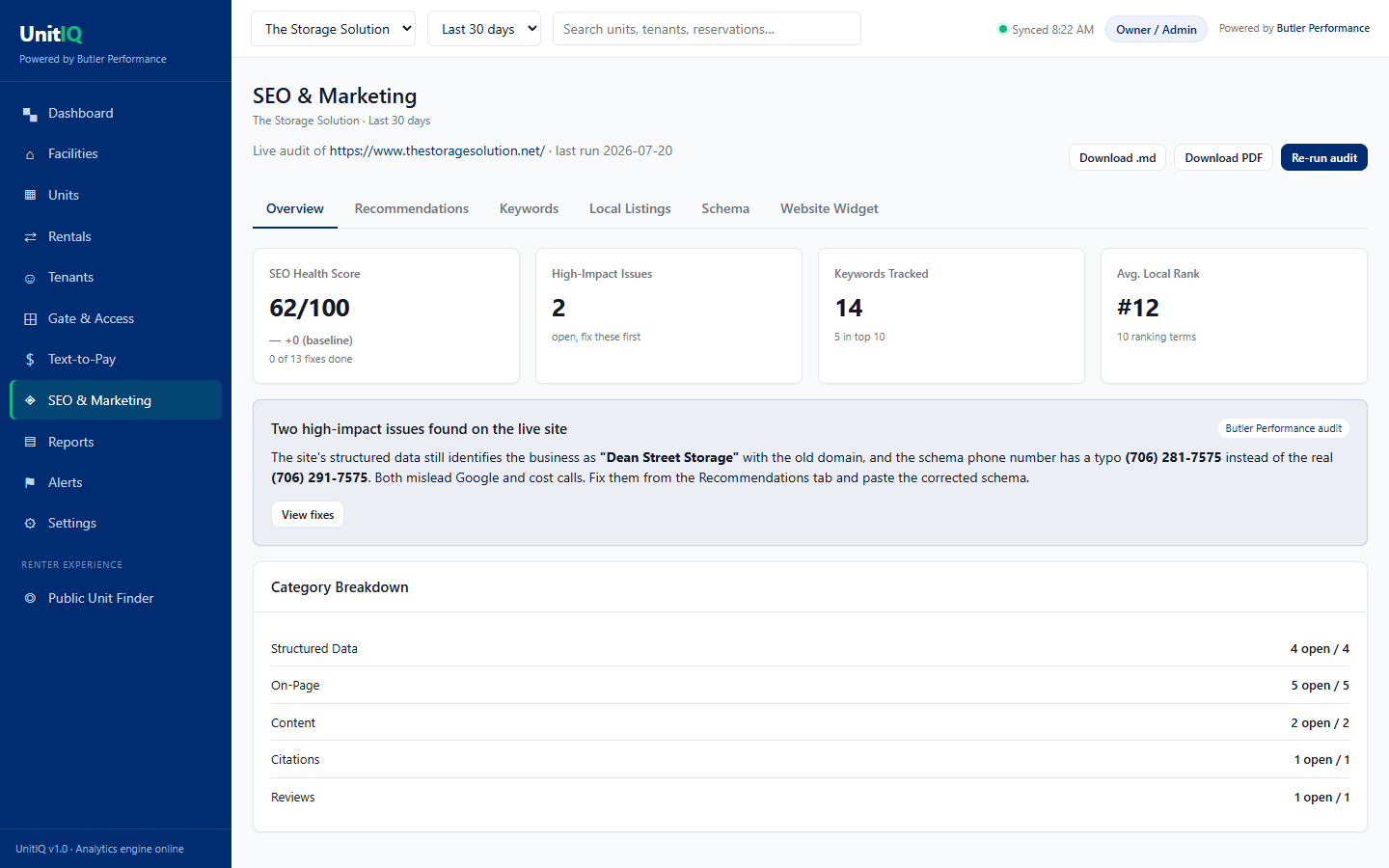The image size is (1389, 868).
Task: Open Public Unit Finder in sidebar
Action: (x=116, y=598)
